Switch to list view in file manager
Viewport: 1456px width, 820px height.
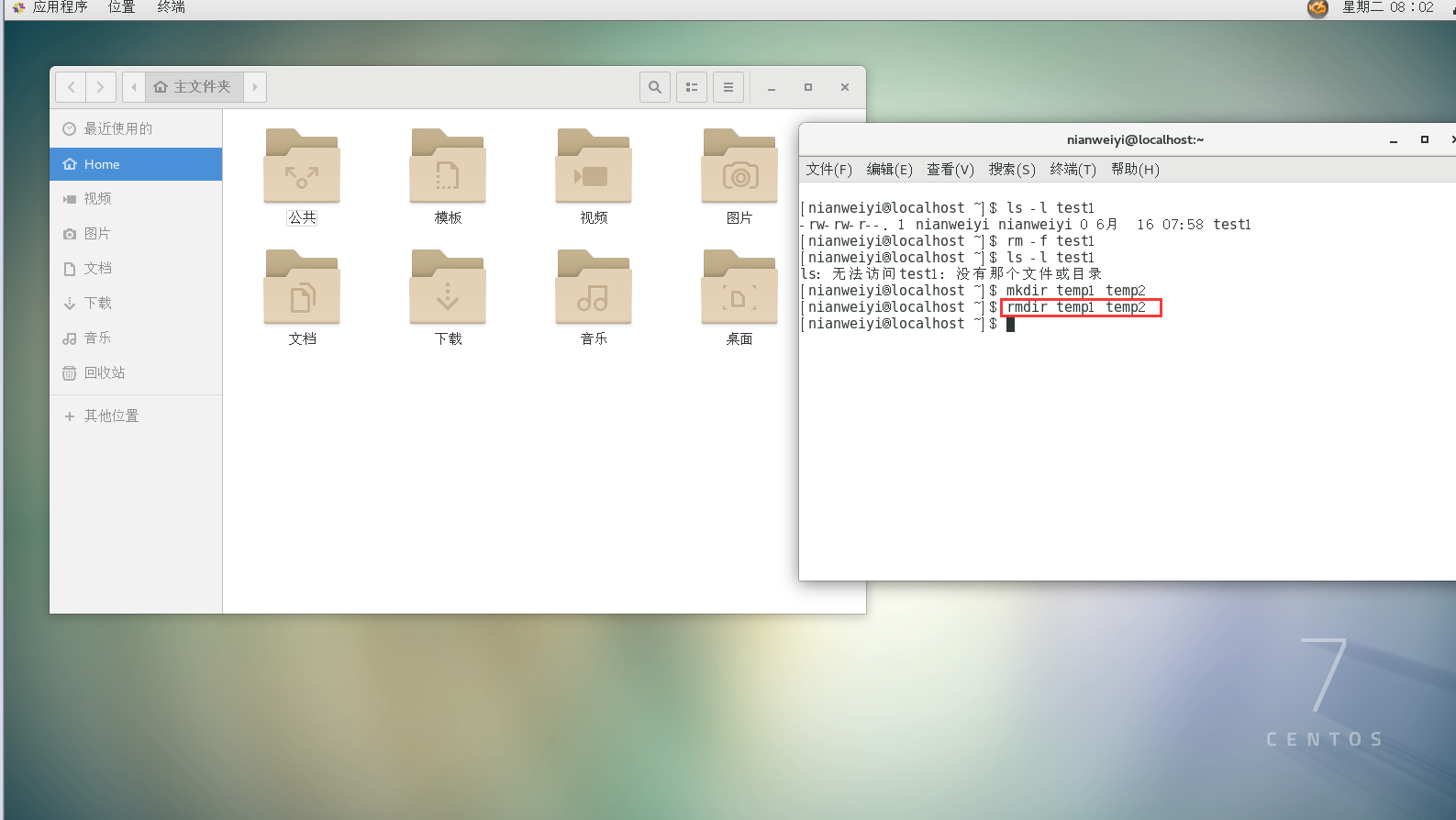(692, 87)
